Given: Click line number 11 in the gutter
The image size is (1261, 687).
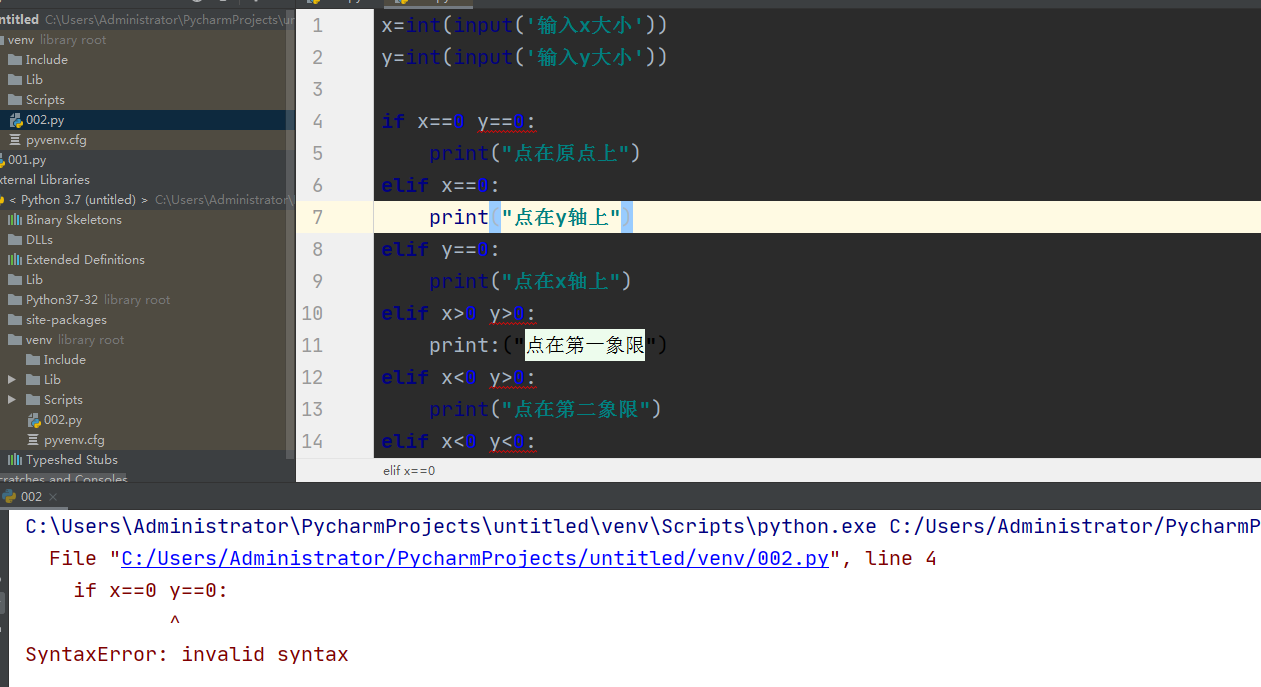Looking at the screenshot, I should [312, 345].
